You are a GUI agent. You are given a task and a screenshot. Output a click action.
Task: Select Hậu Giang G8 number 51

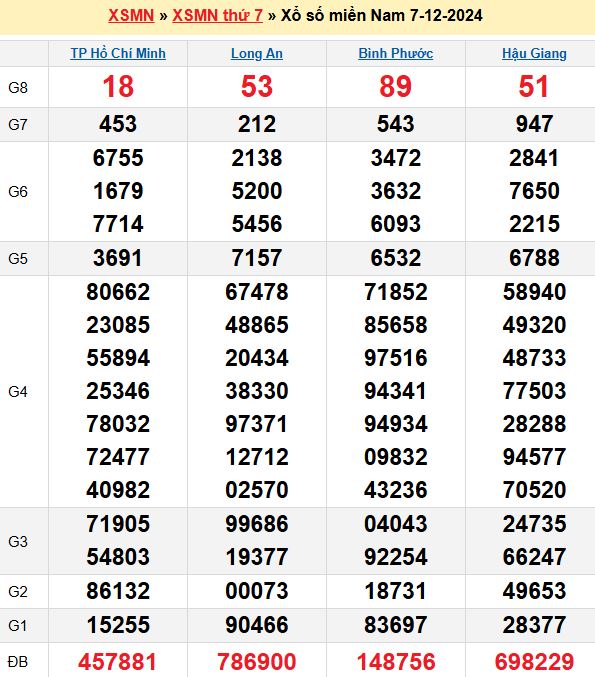tap(534, 86)
